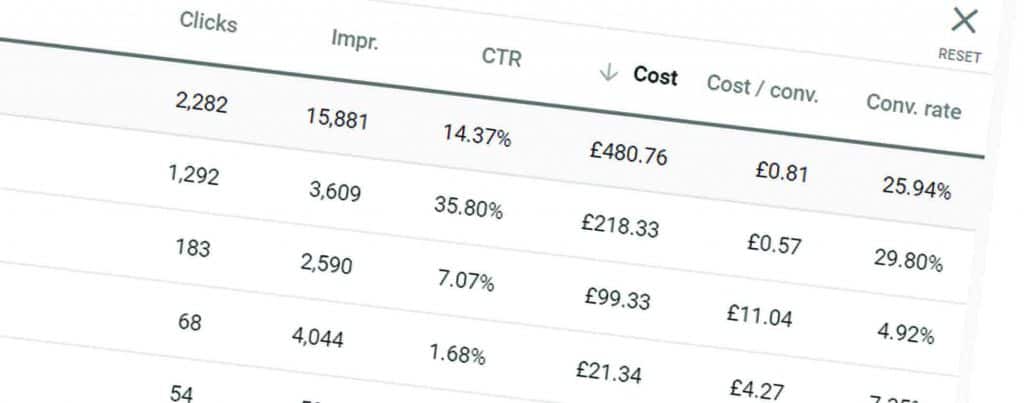The image size is (1024, 403).
Task: Select the 2,282 clicks cell
Action: click(201, 103)
